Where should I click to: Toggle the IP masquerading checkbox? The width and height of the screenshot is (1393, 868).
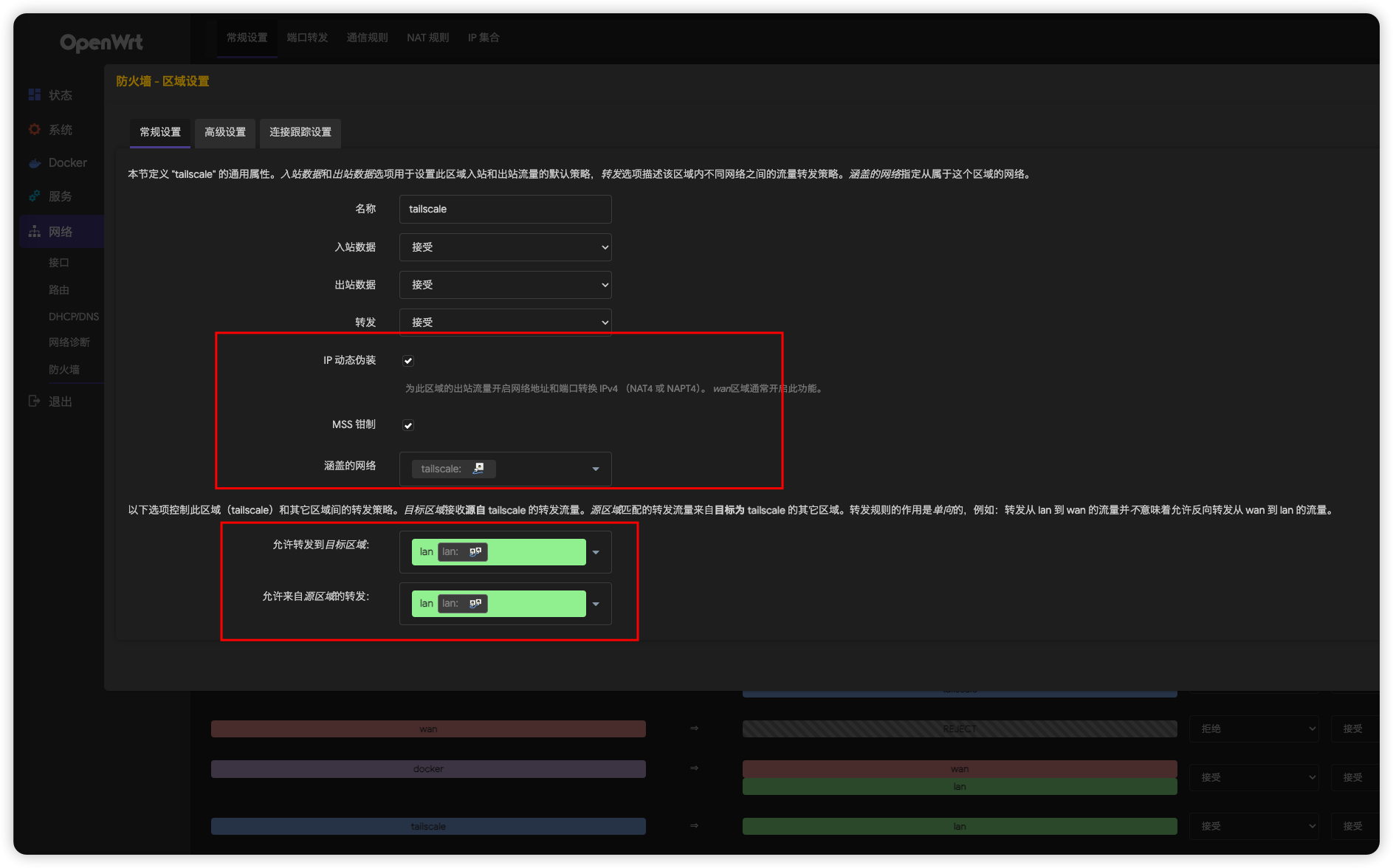coord(408,361)
